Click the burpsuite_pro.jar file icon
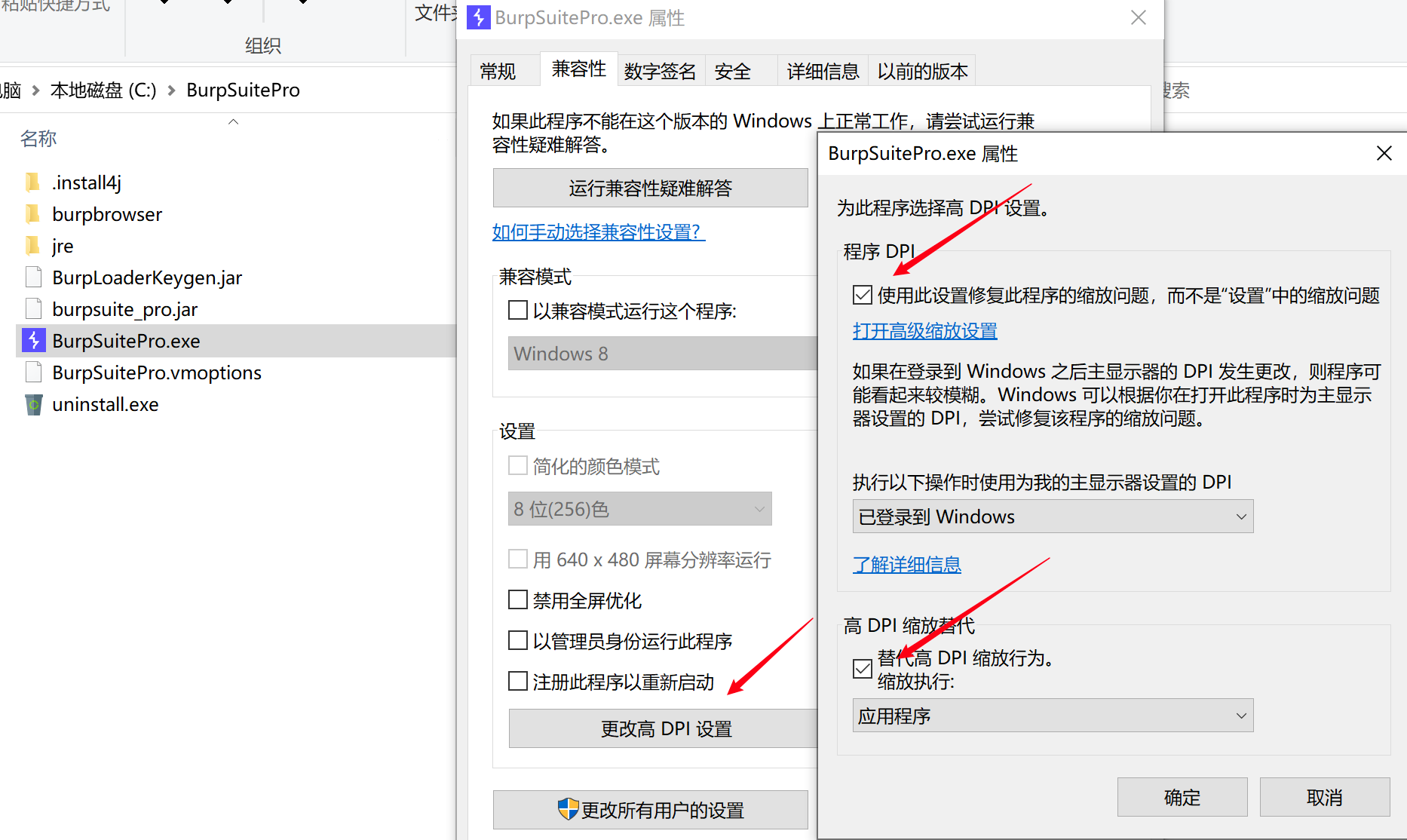The width and height of the screenshot is (1407, 840). pos(33,309)
